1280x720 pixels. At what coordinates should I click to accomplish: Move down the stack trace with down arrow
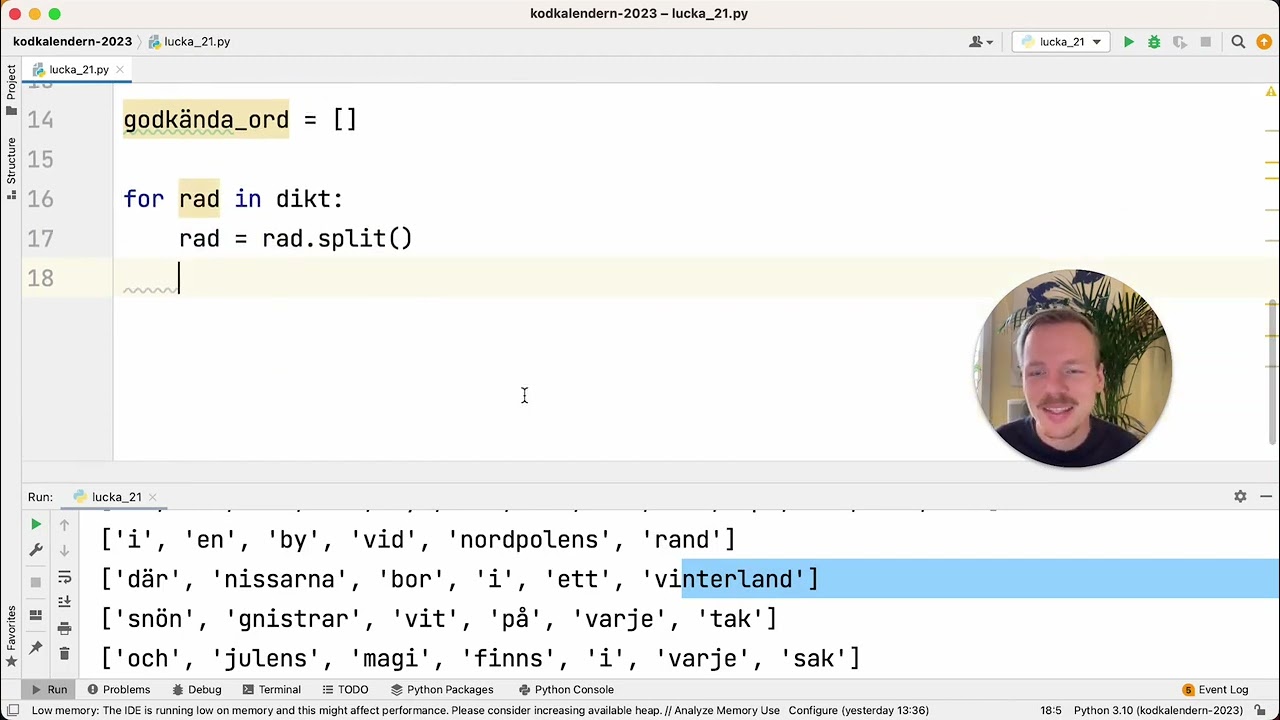[x=64, y=550]
